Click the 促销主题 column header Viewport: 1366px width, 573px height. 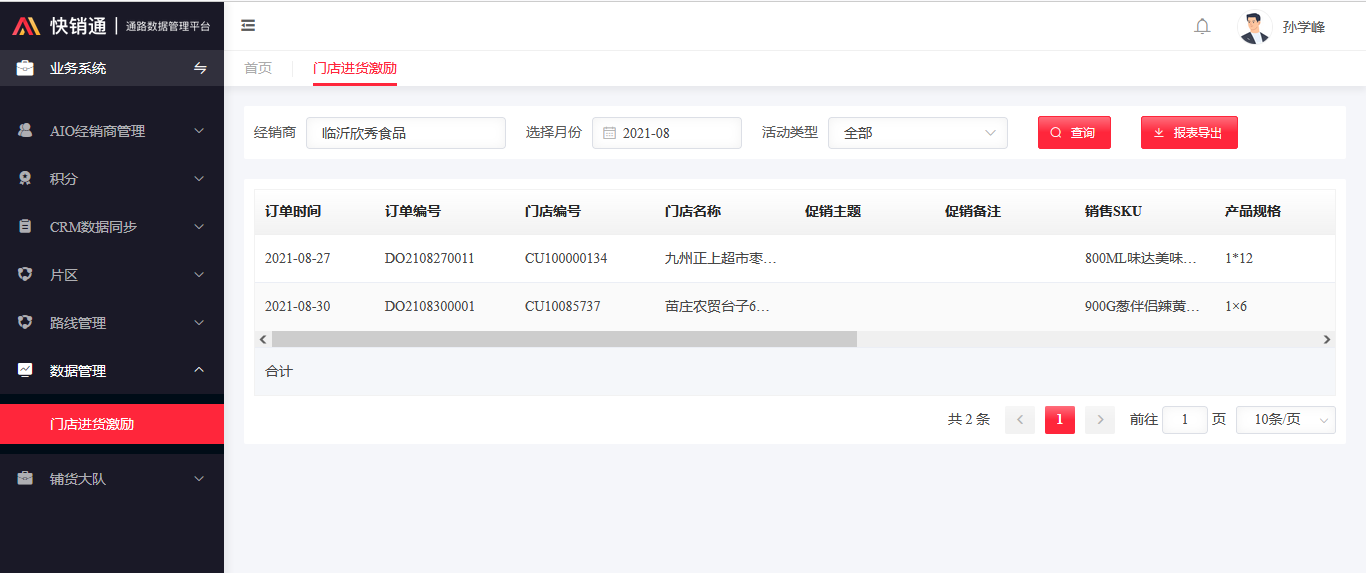pos(833,211)
